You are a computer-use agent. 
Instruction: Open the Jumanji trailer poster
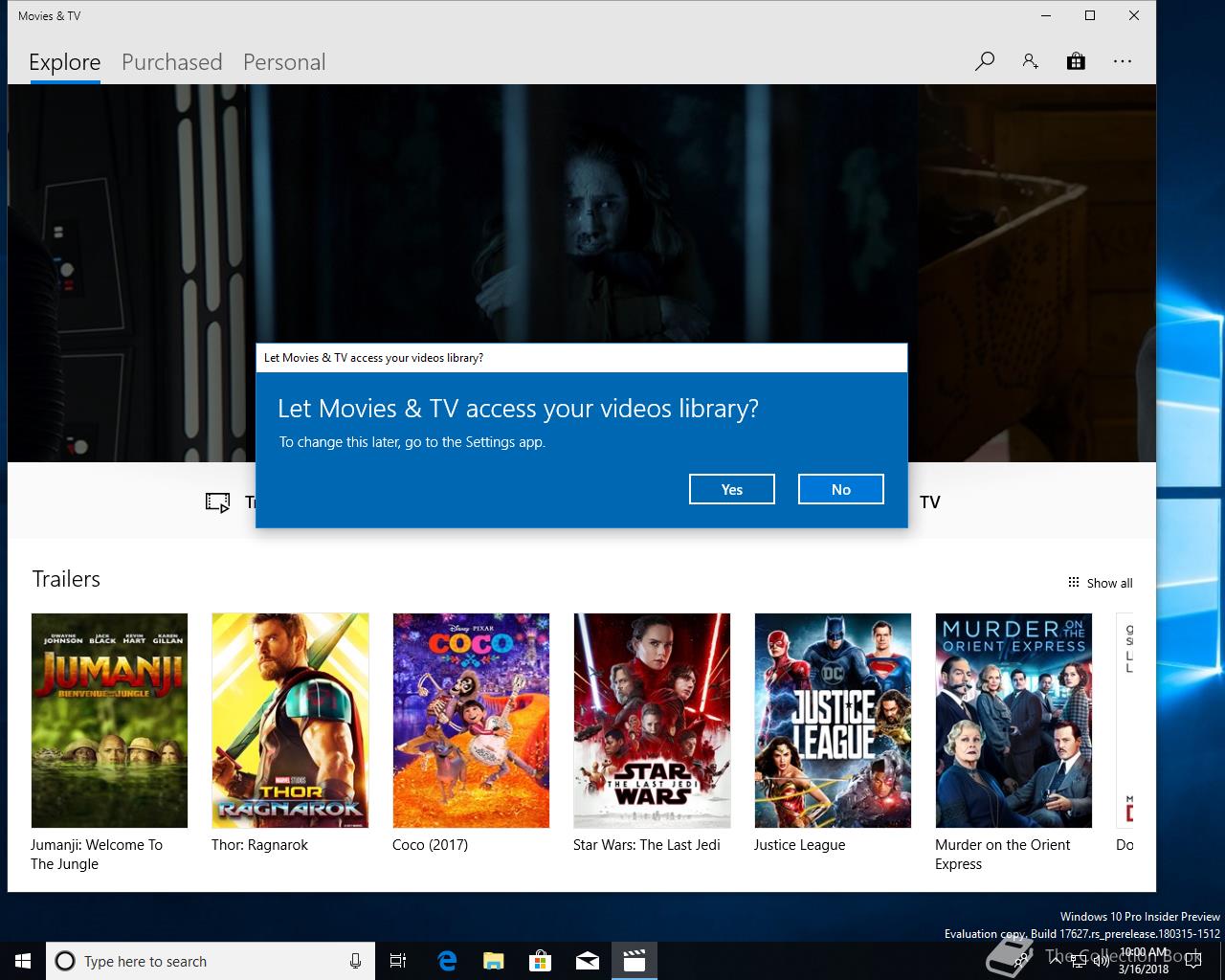click(x=109, y=721)
